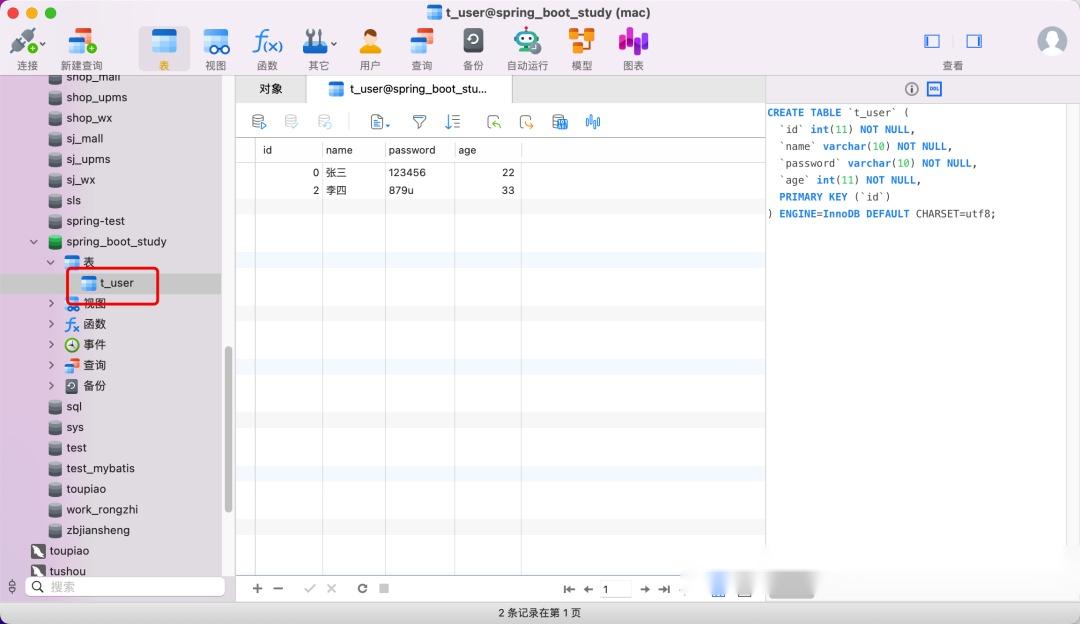The height and width of the screenshot is (624, 1080).
Task: Select the 视图 (Views) toolbar icon
Action: point(216,45)
